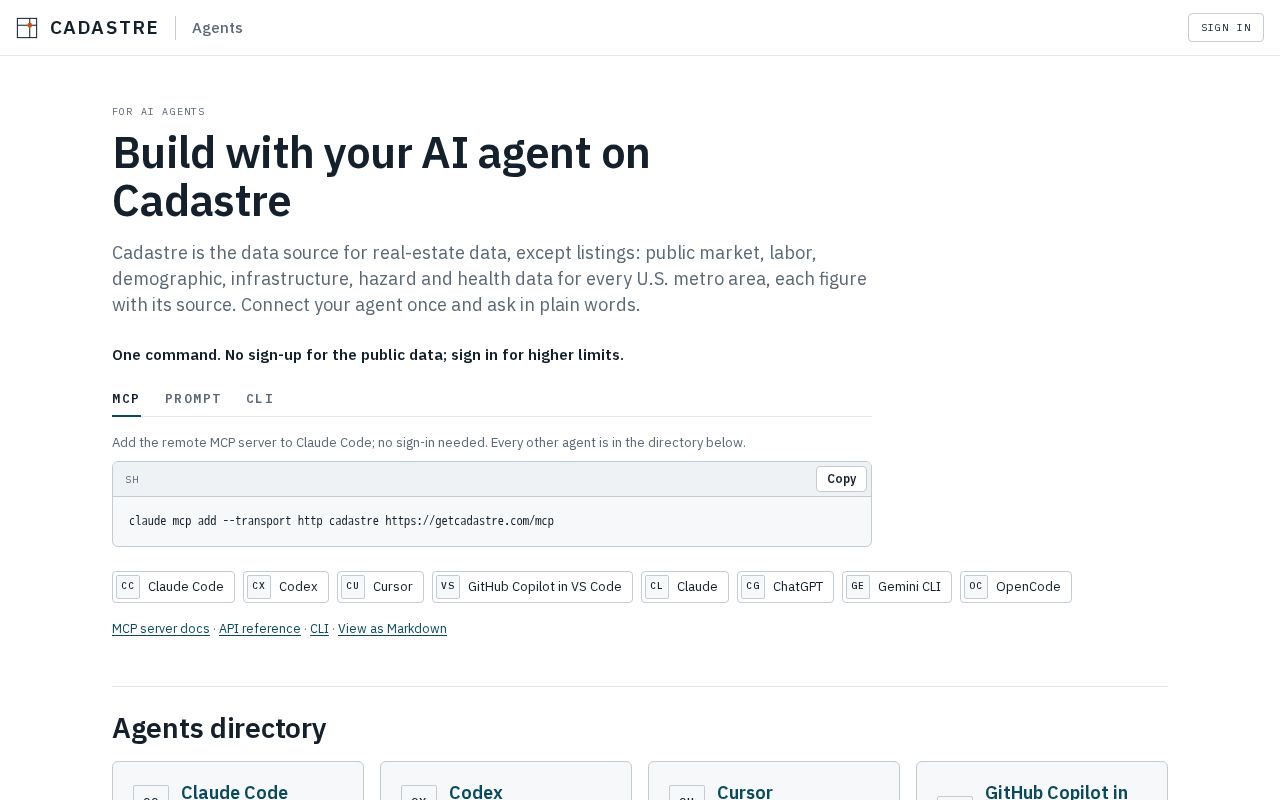Copy the claude mcp add command
The image size is (1280, 800).
[x=841, y=479]
